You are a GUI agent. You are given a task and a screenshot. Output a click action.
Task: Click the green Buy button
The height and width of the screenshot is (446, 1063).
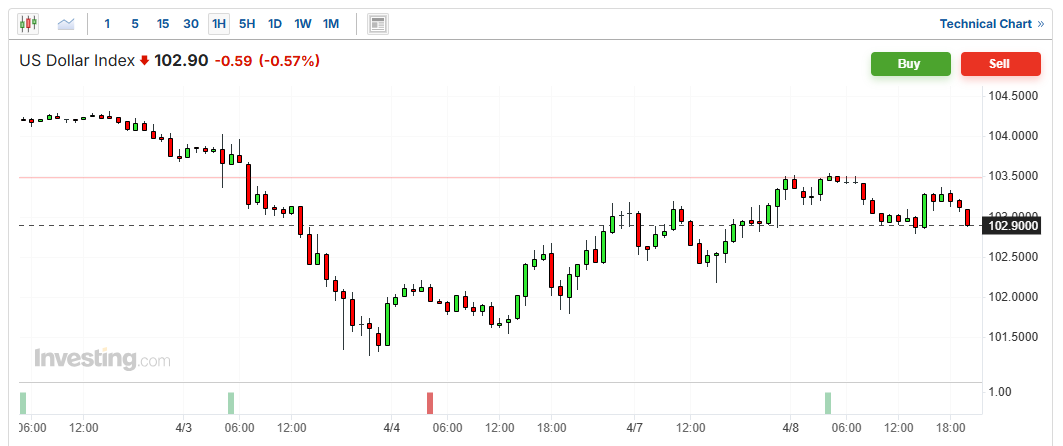[x=910, y=64]
